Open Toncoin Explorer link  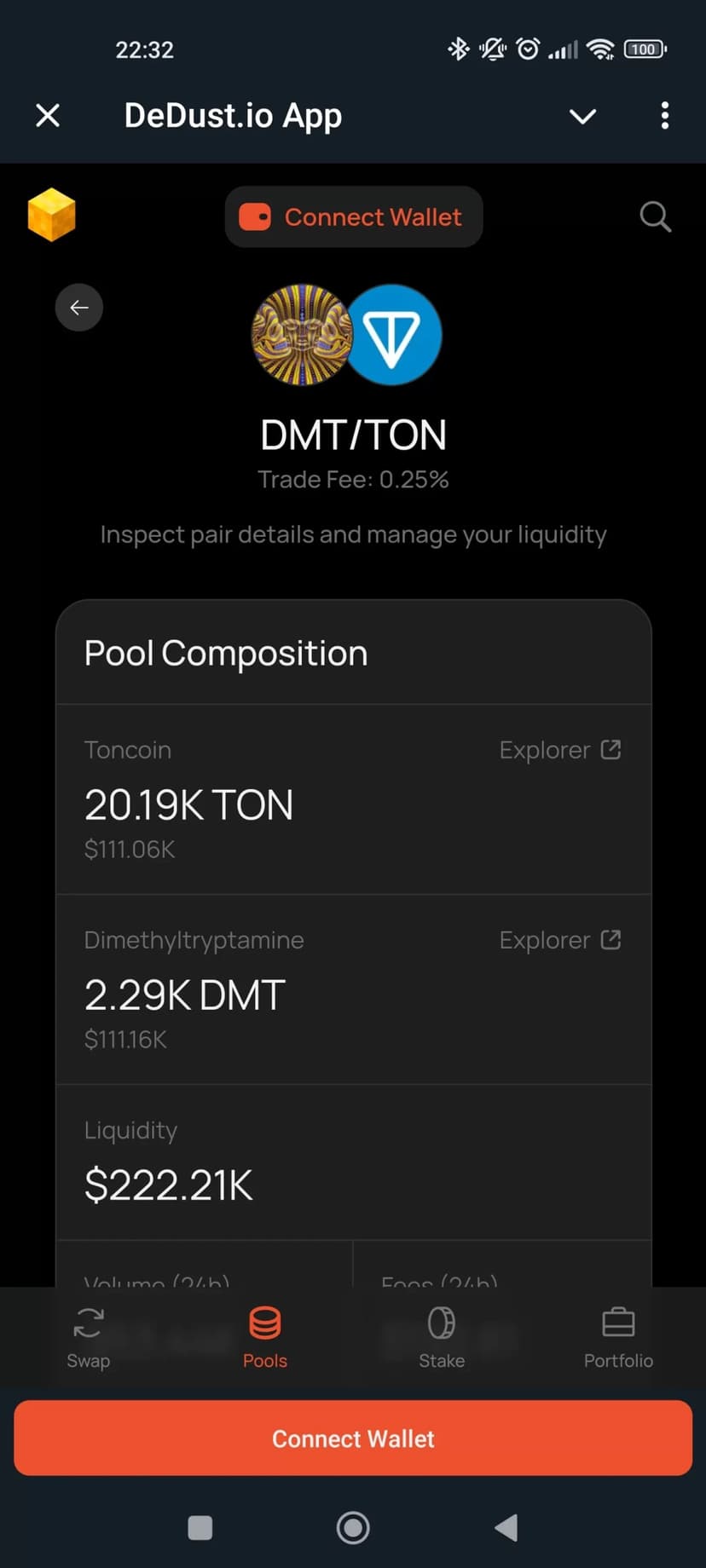(x=559, y=750)
